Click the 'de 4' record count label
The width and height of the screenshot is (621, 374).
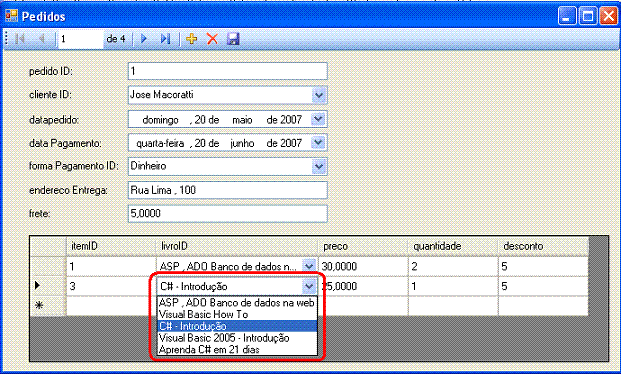coord(116,39)
